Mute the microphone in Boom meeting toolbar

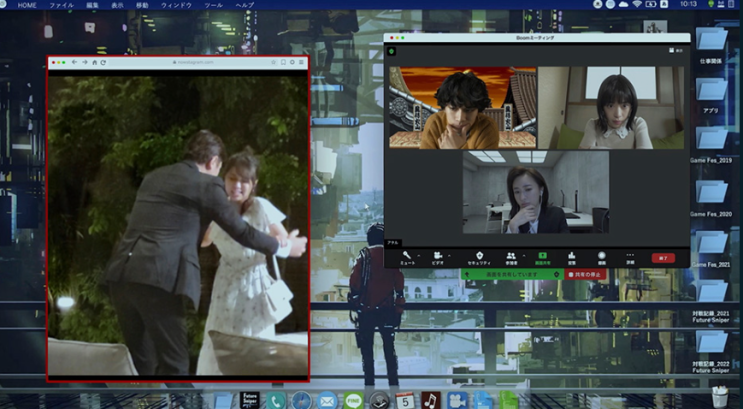(x=407, y=258)
